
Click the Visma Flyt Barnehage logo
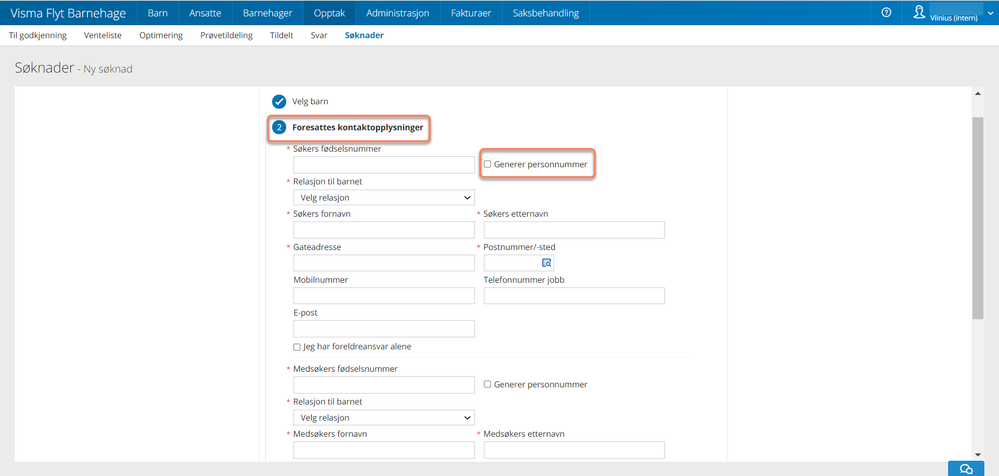(68, 13)
